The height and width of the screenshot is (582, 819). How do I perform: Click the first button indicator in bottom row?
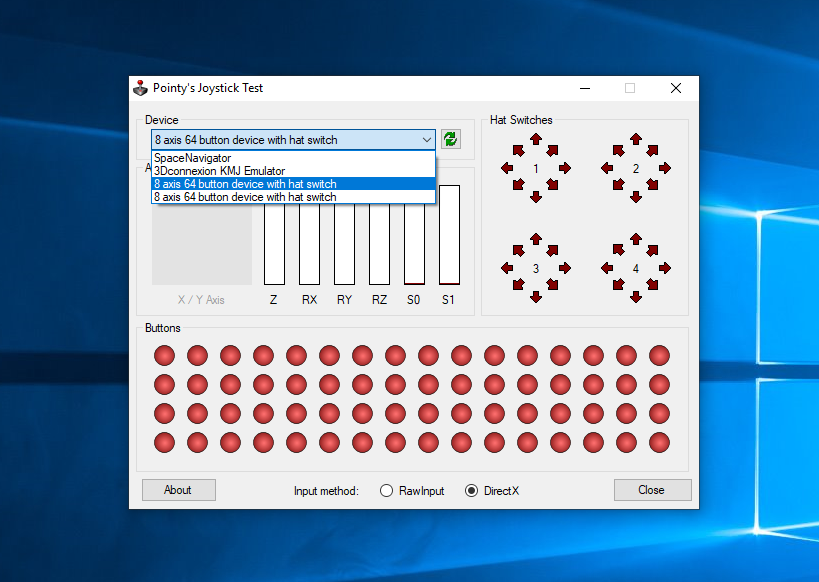pos(164,443)
